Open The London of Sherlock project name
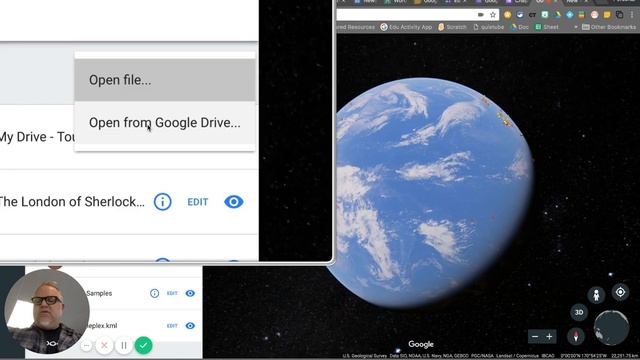 click(x=72, y=202)
